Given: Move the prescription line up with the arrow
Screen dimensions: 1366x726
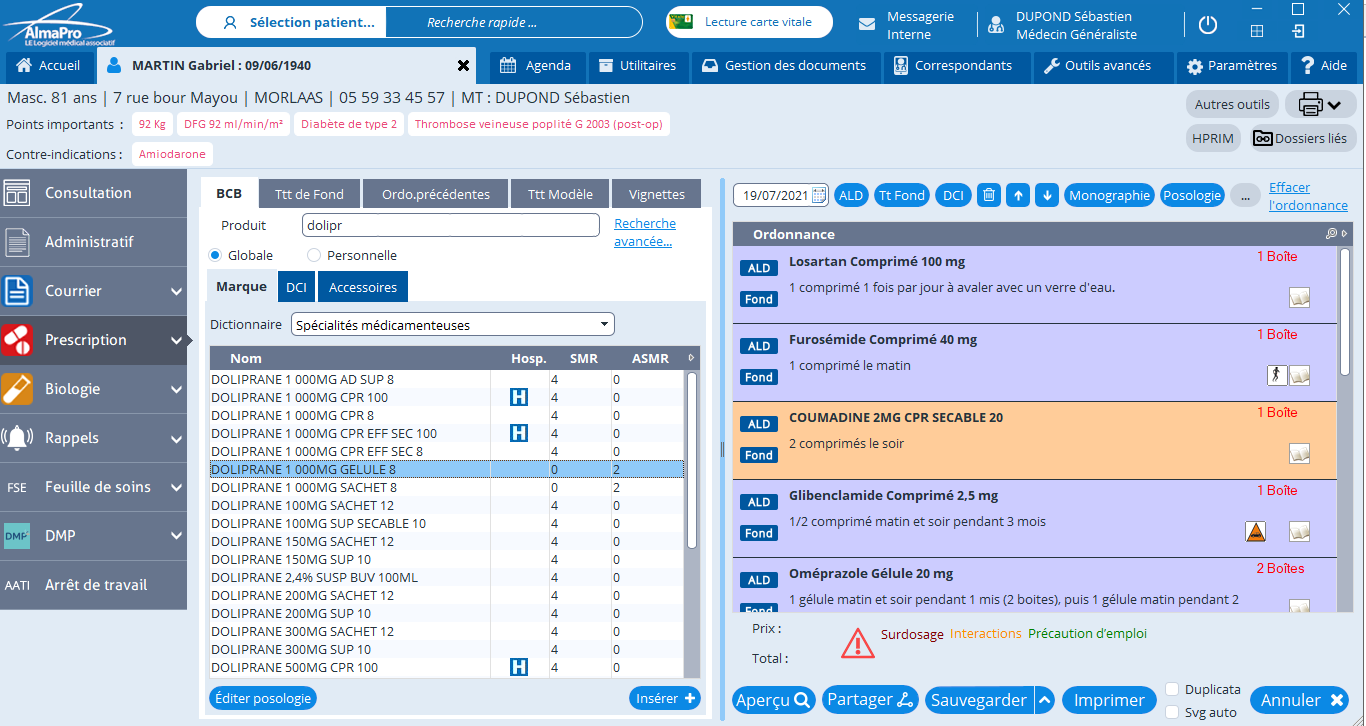Looking at the screenshot, I should point(1017,195).
